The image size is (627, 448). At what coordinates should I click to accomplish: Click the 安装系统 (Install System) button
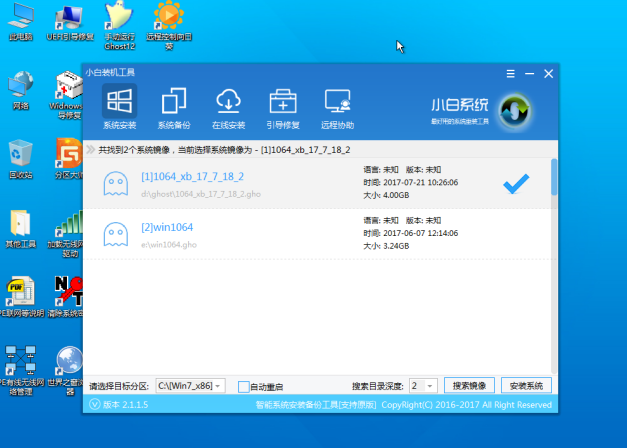click(525, 386)
